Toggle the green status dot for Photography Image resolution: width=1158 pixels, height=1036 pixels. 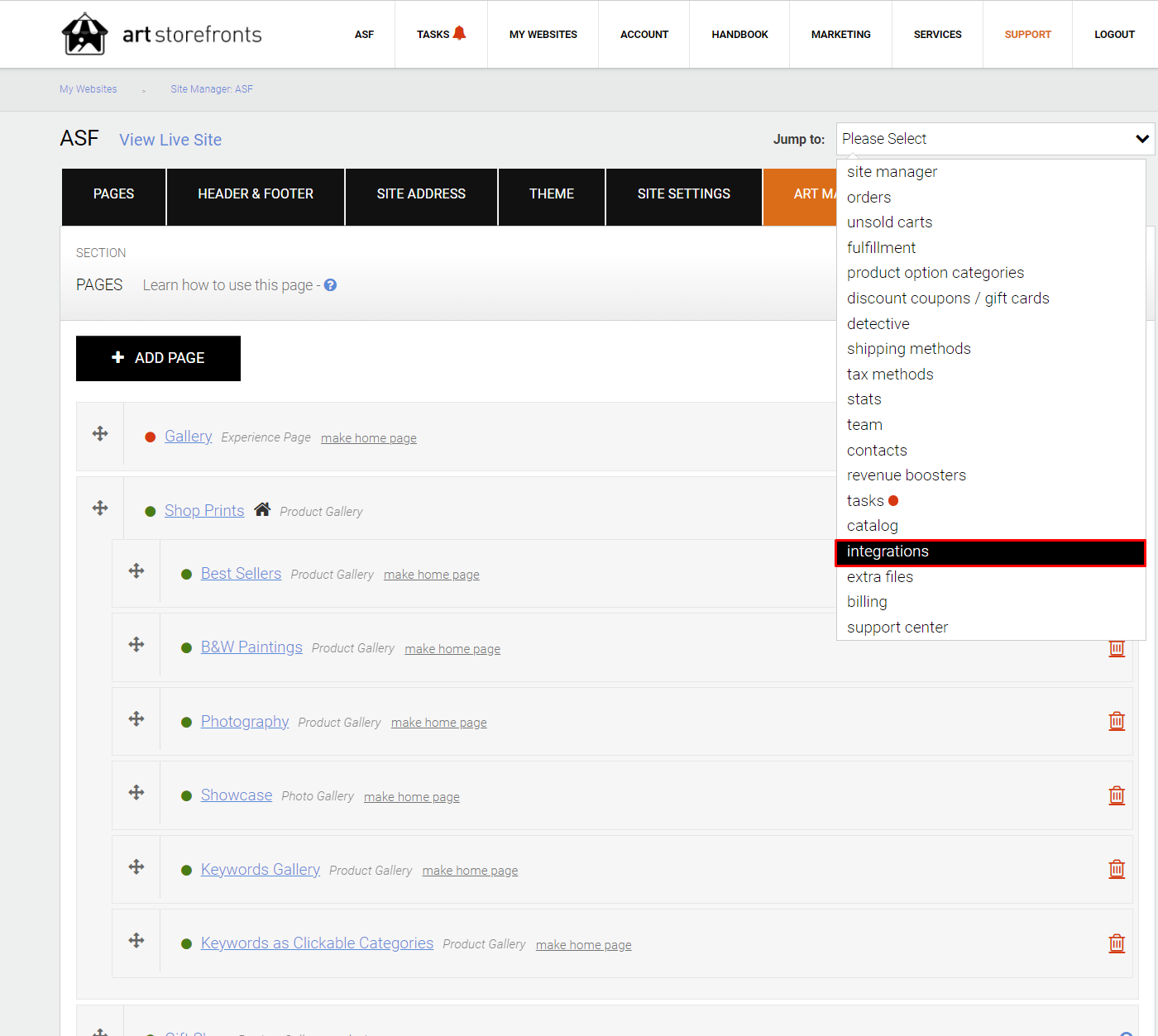(187, 723)
